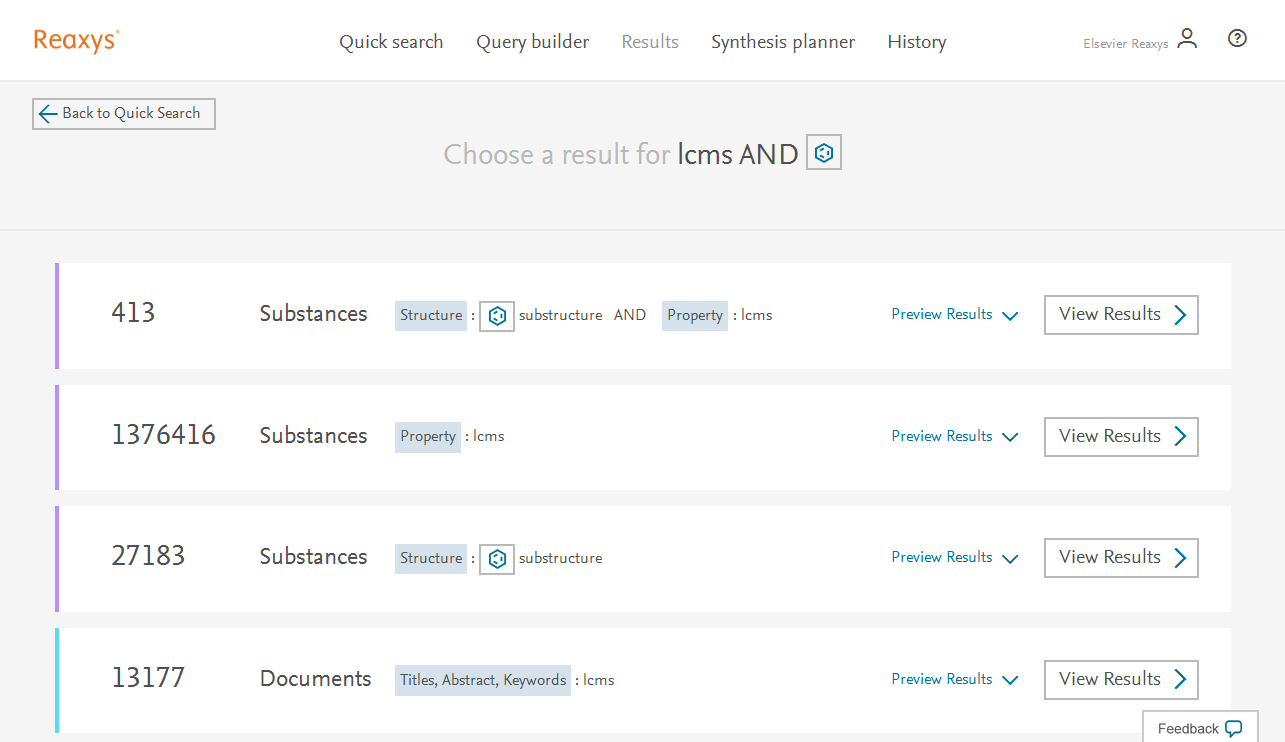The image size is (1285, 742).
Task: View Results for 13177 documents
Action: pos(1120,680)
